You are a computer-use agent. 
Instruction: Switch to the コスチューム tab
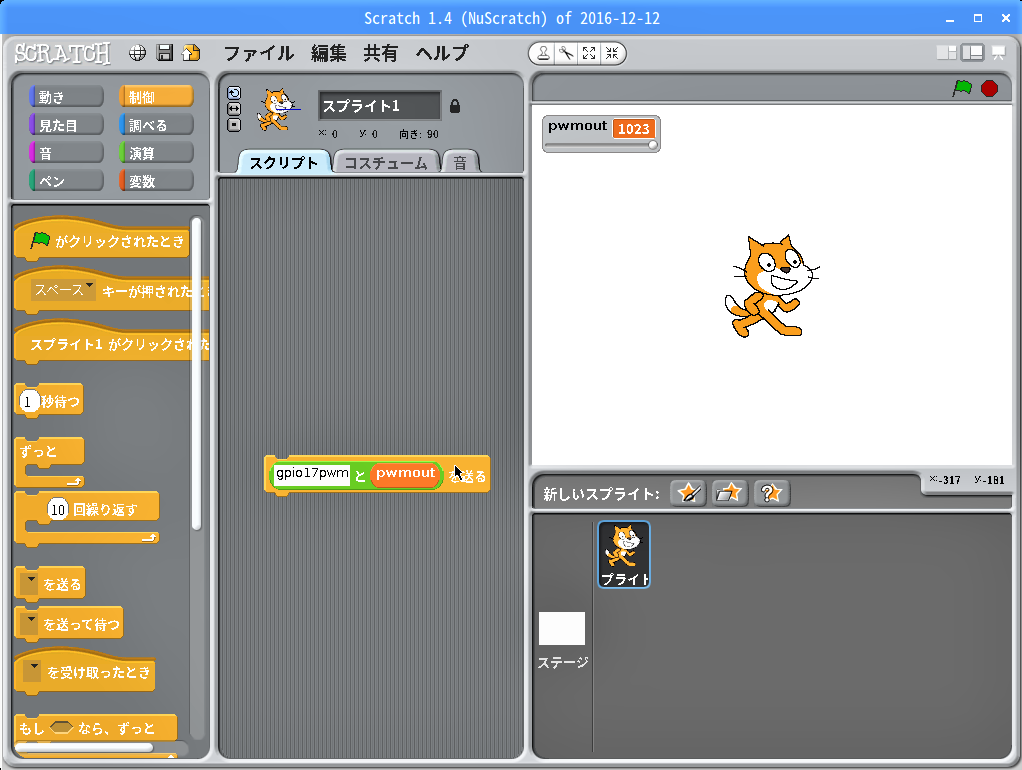point(386,162)
